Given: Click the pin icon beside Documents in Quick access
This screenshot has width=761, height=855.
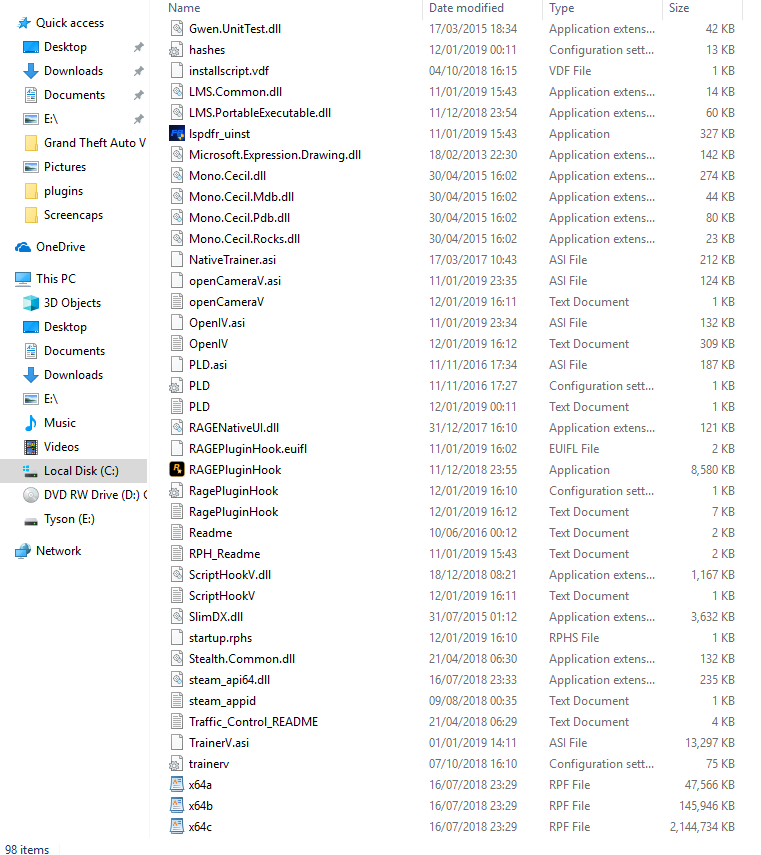Looking at the screenshot, I should (x=138, y=95).
